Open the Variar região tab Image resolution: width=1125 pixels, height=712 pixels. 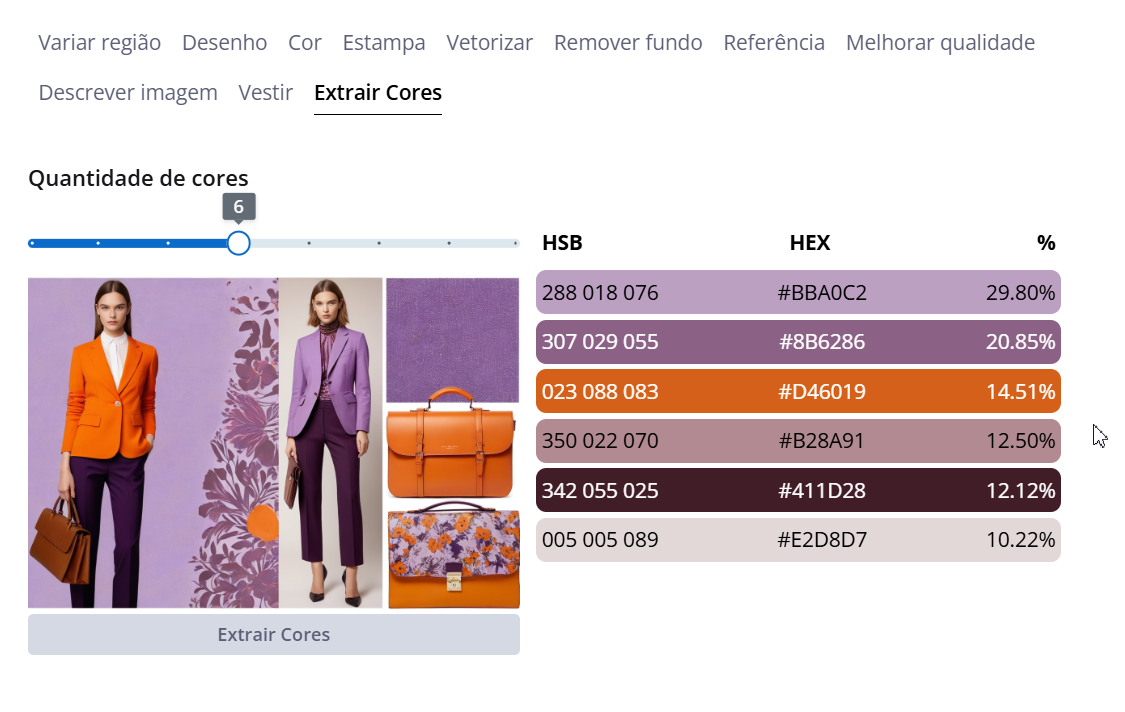point(99,43)
